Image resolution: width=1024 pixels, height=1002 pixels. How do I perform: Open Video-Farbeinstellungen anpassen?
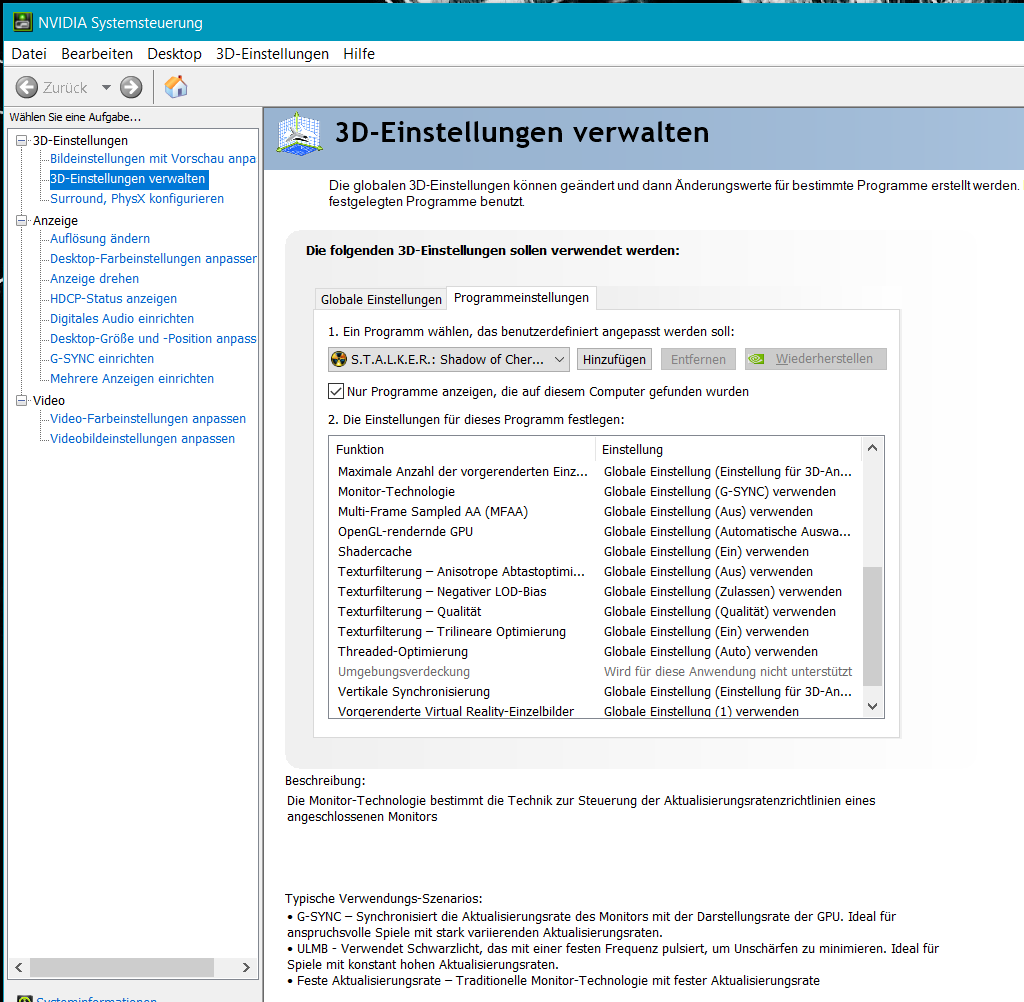pyautogui.click(x=148, y=419)
